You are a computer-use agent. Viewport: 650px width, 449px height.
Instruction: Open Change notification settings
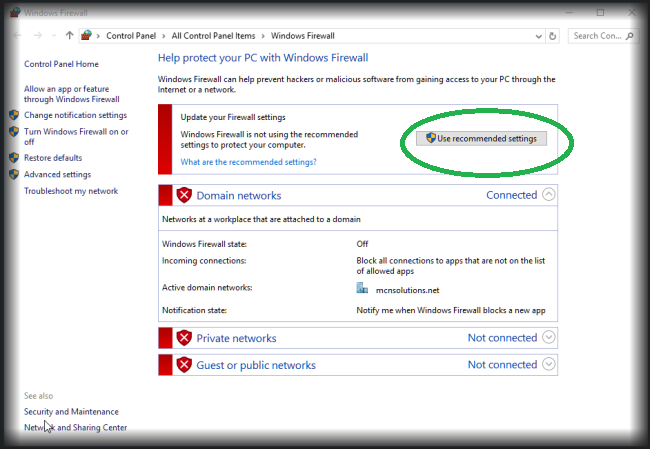point(75,115)
